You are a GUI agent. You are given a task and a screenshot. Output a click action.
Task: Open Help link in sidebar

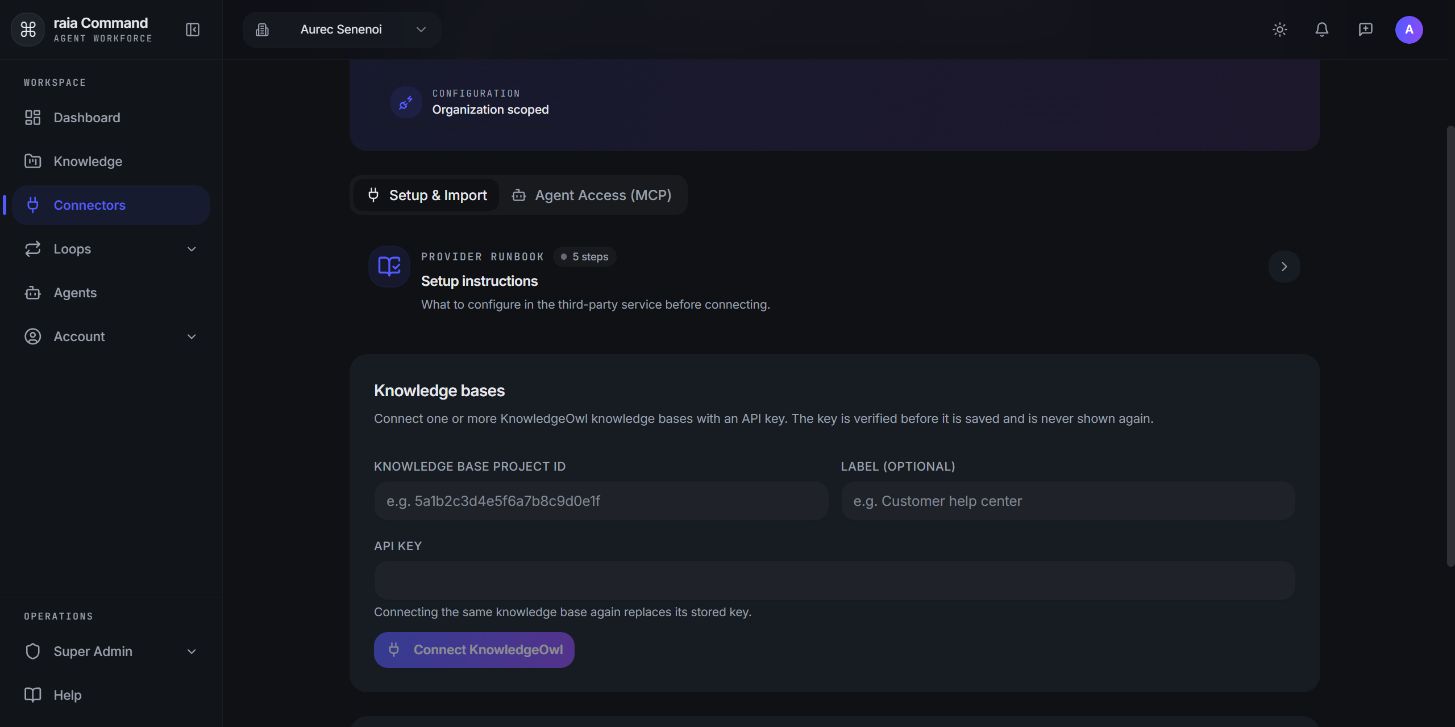[111, 695]
